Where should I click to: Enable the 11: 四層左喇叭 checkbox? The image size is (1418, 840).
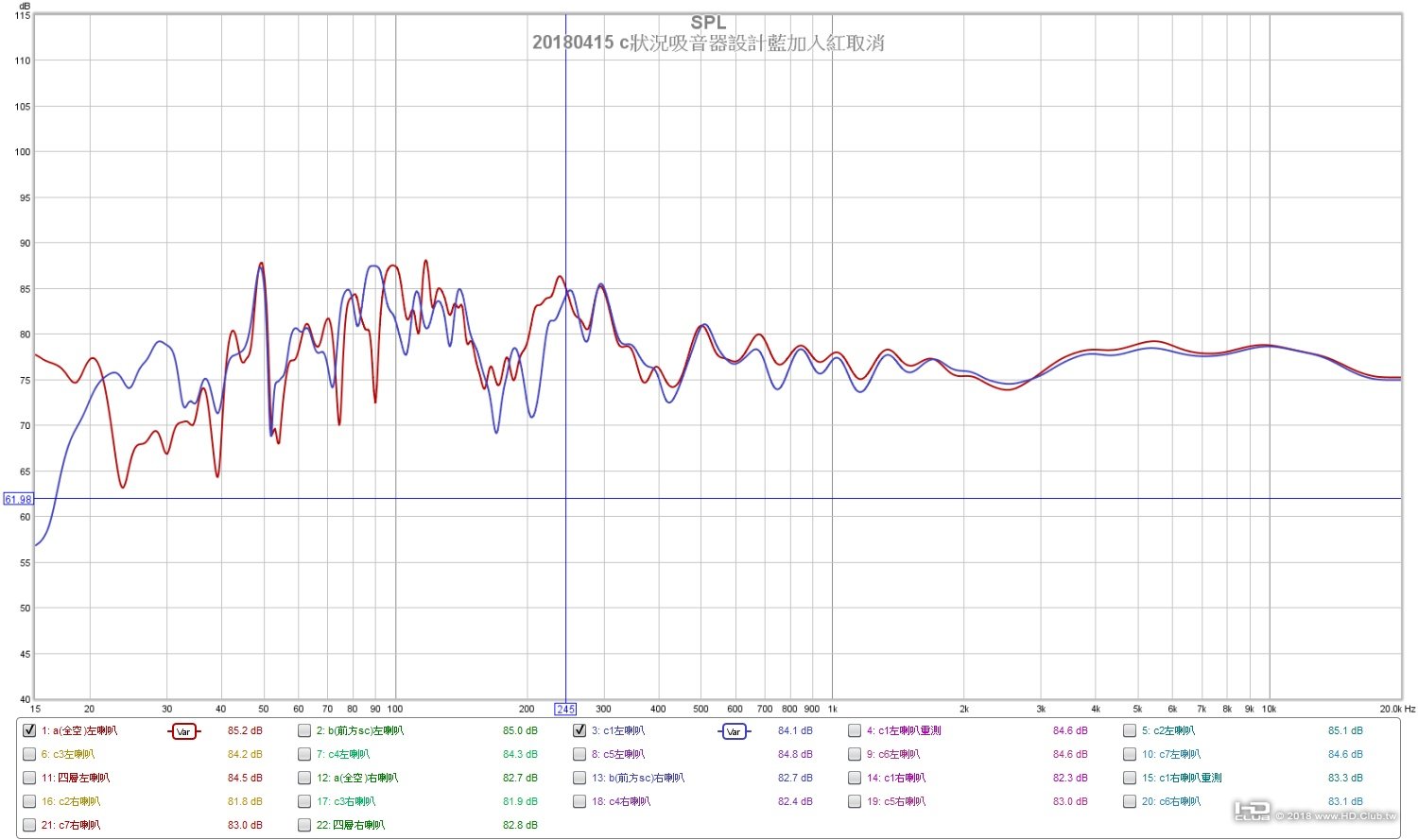click(29, 778)
